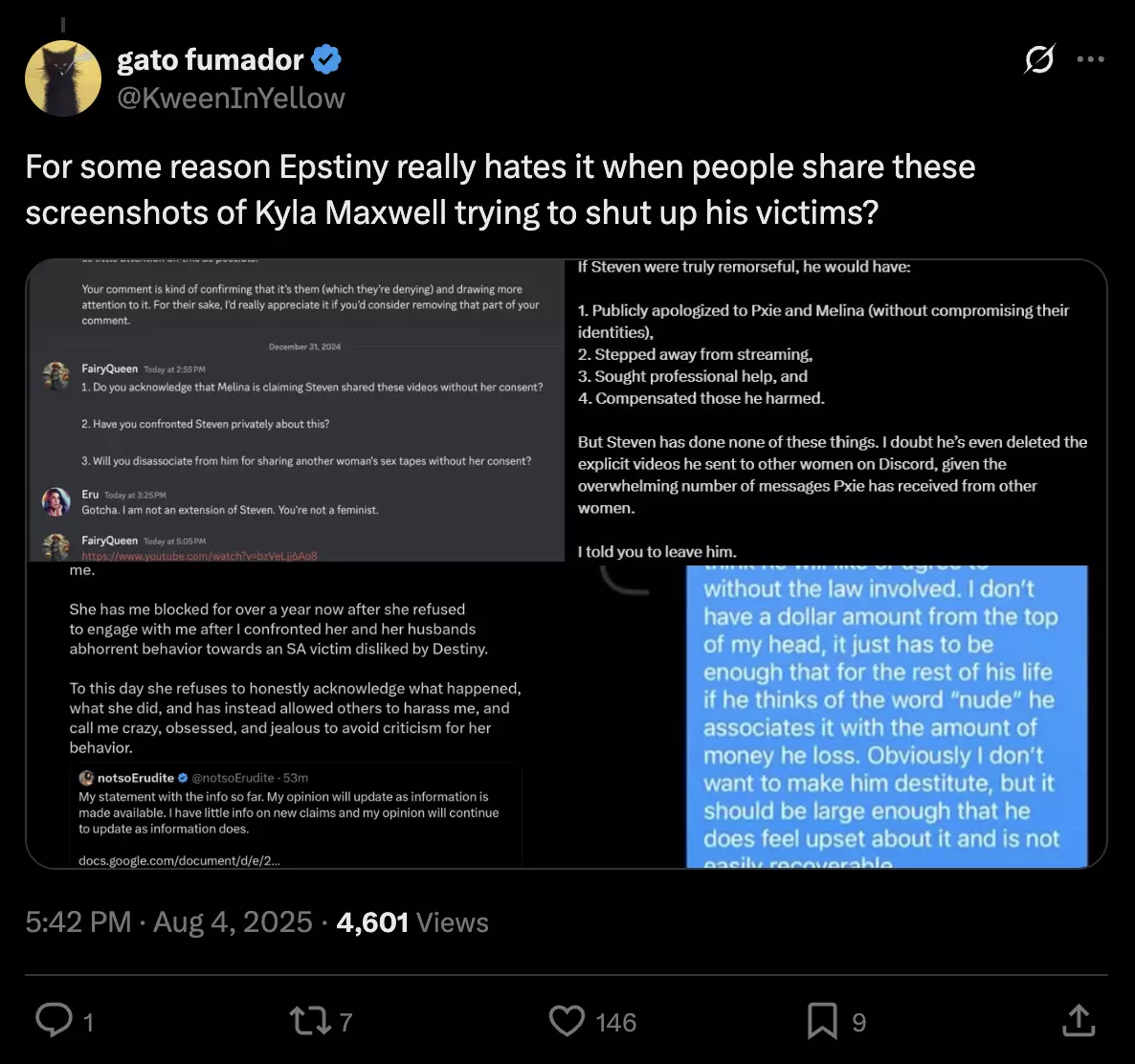Bookmark this tweet
The image size is (1135, 1064).
(x=822, y=1020)
